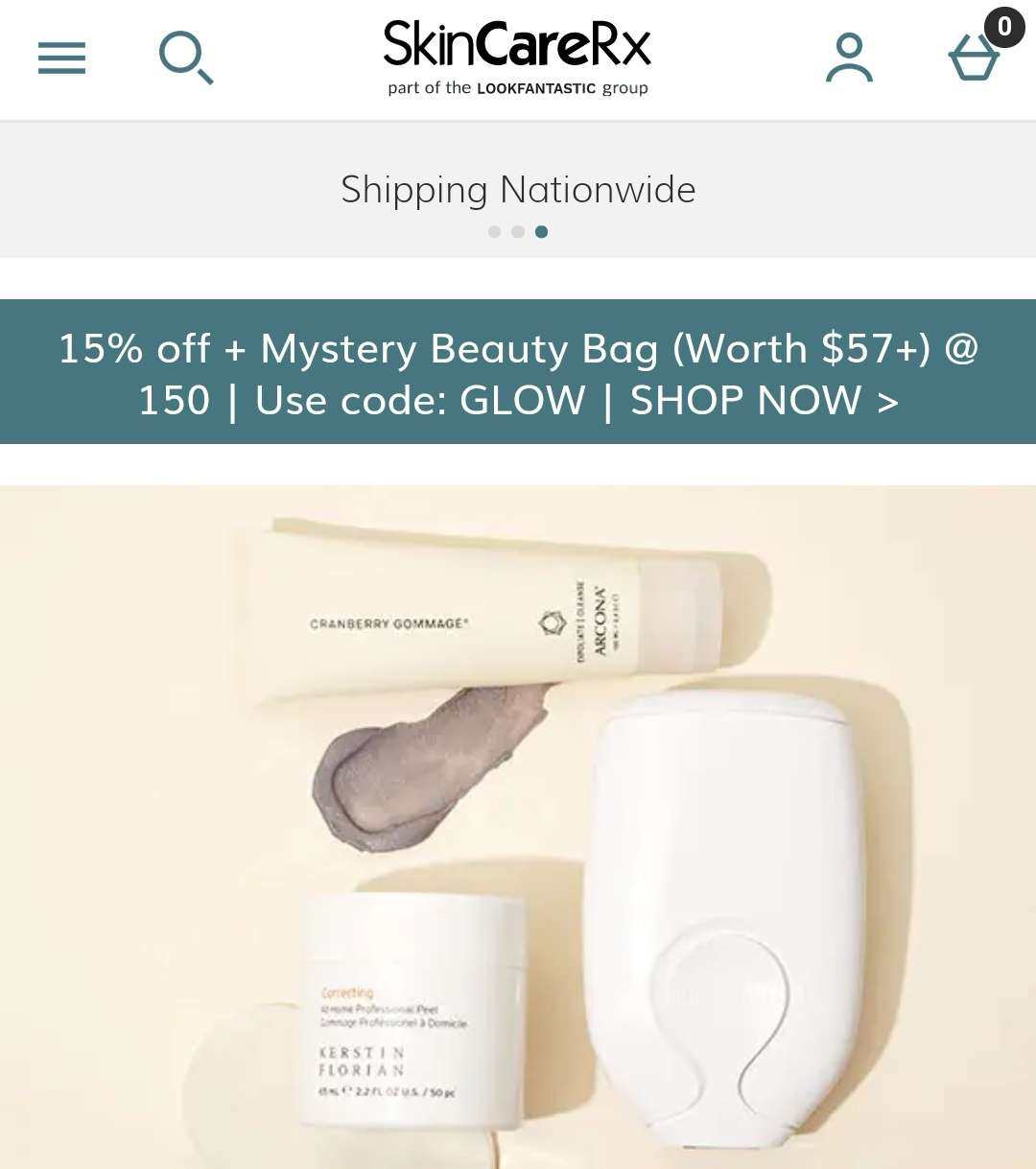Tap the basket item count badge
This screenshot has height=1169, width=1036.
[x=1004, y=26]
